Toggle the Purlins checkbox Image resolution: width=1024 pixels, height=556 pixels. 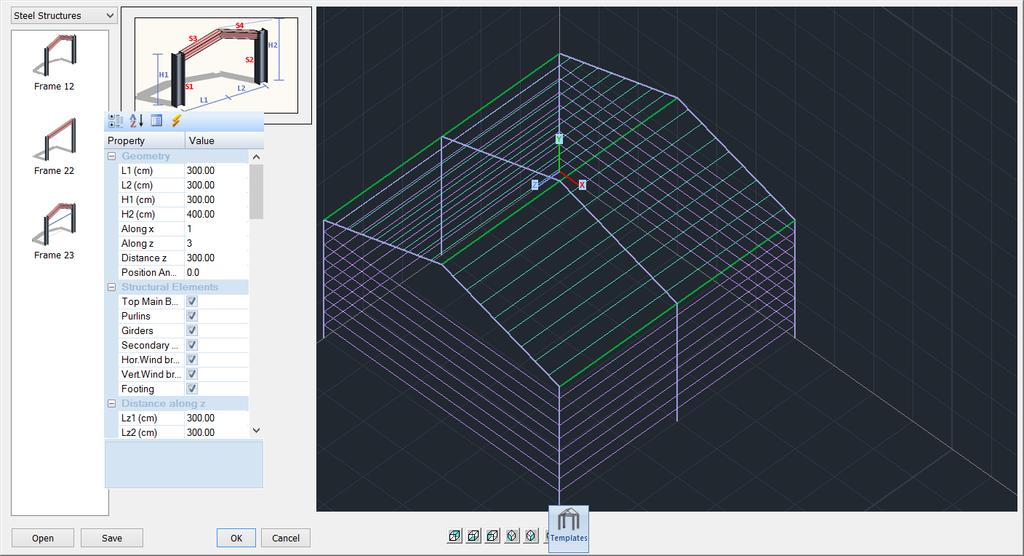pos(192,316)
